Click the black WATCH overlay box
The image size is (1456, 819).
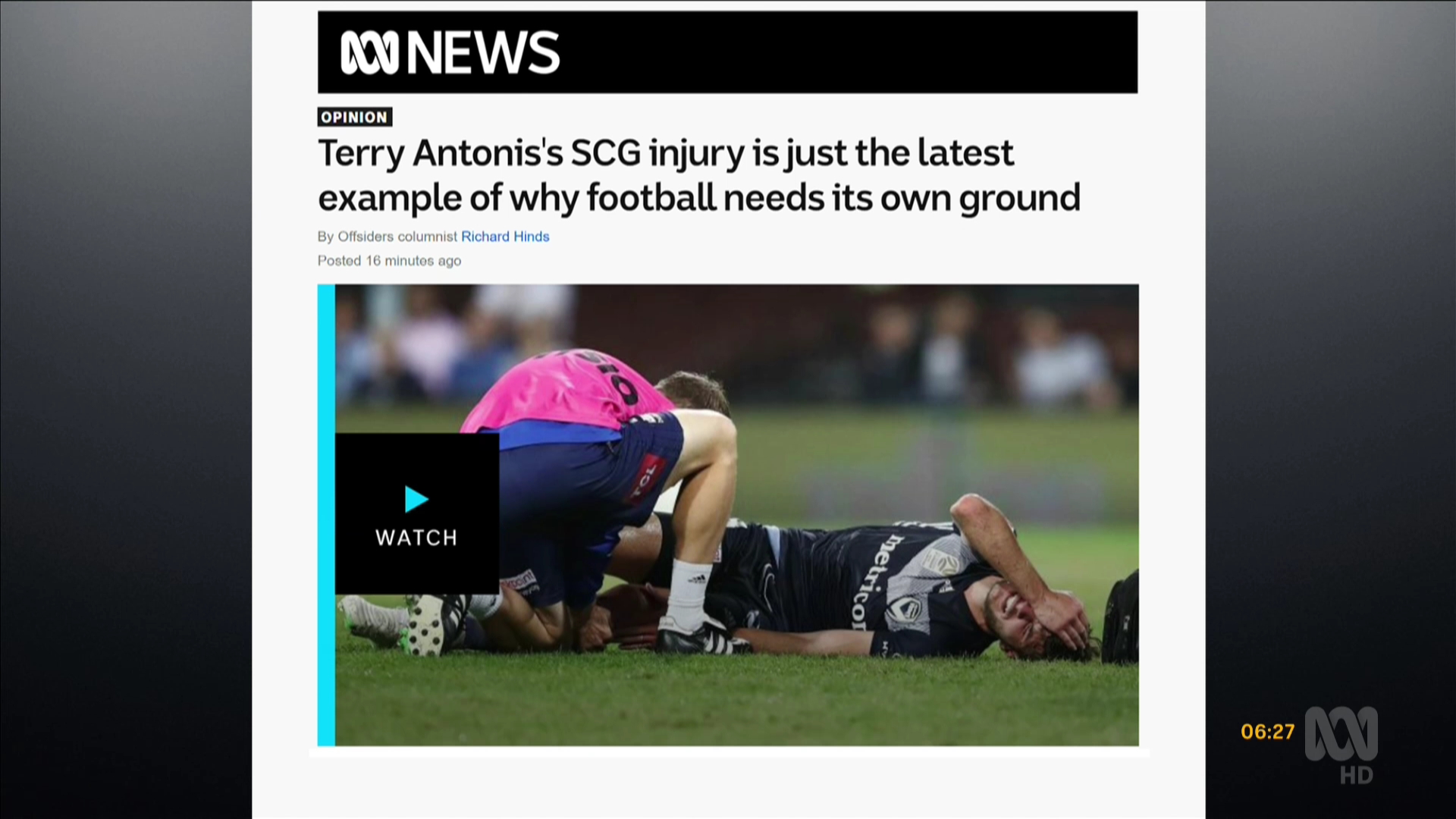417,513
